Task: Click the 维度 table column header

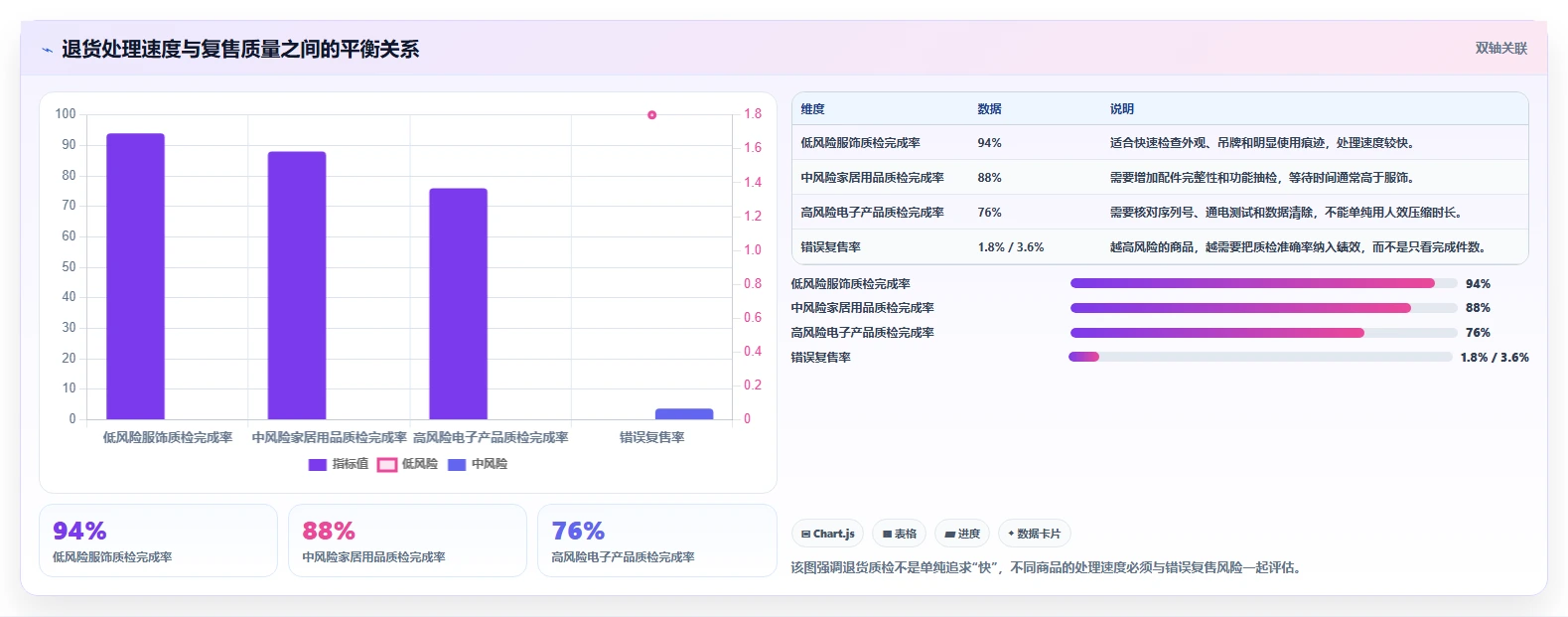Action: point(813,109)
